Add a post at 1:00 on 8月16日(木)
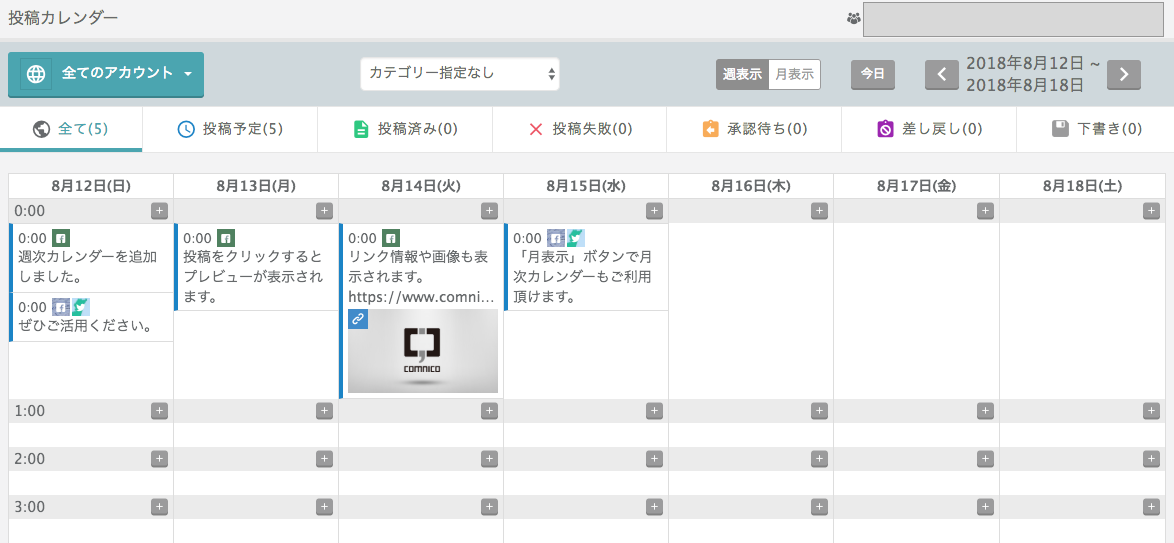The image size is (1174, 543). tap(819, 410)
